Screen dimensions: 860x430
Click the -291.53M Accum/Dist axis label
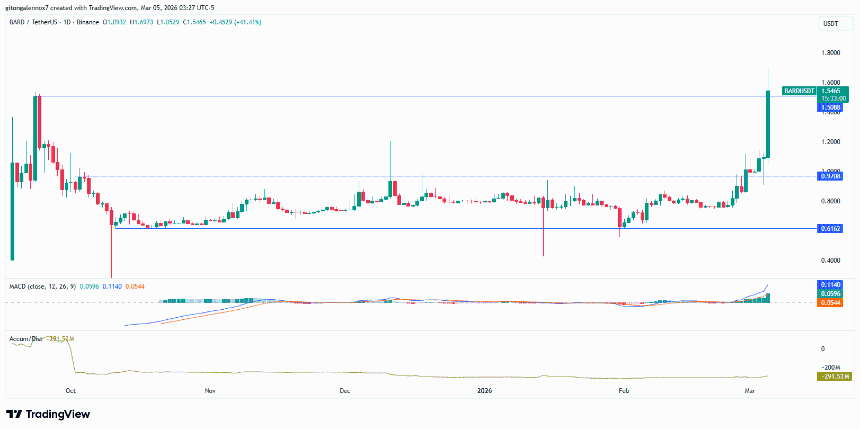832,377
